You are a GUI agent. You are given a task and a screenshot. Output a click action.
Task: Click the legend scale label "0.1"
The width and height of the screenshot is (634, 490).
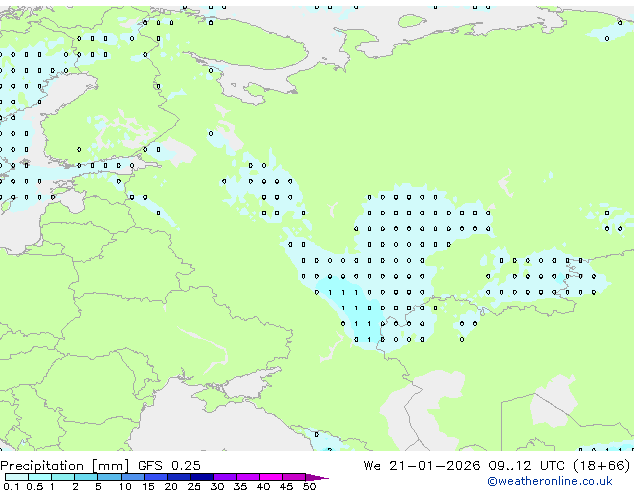click(x=11, y=486)
